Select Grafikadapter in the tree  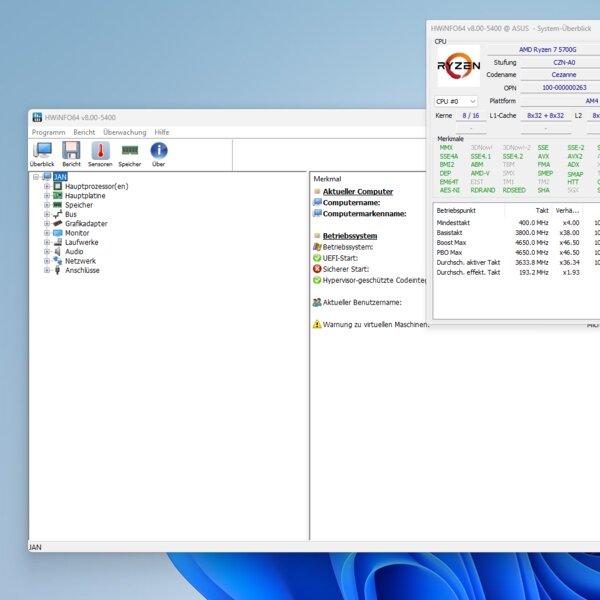click(x=86, y=223)
